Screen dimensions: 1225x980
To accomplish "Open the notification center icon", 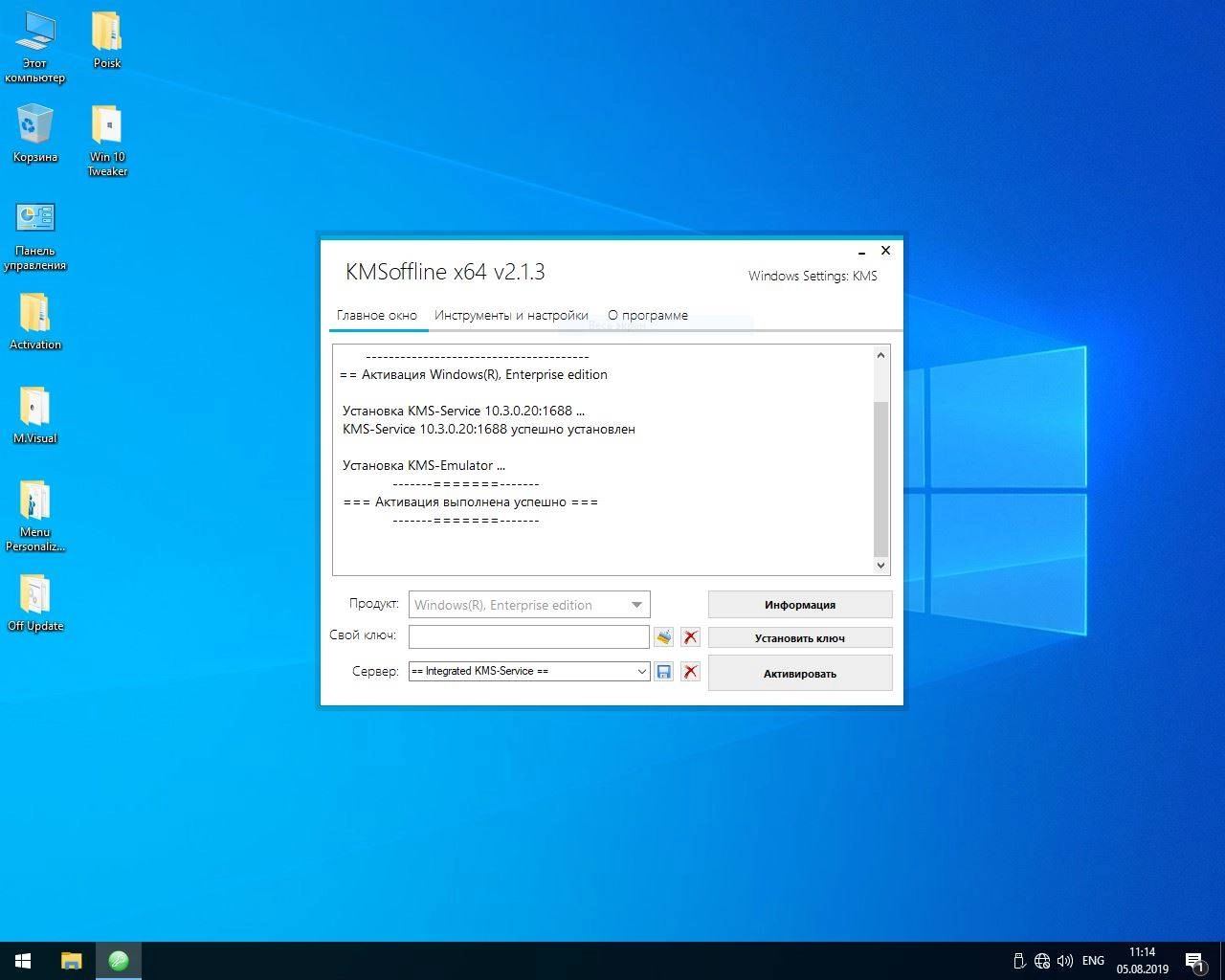I will (1195, 961).
